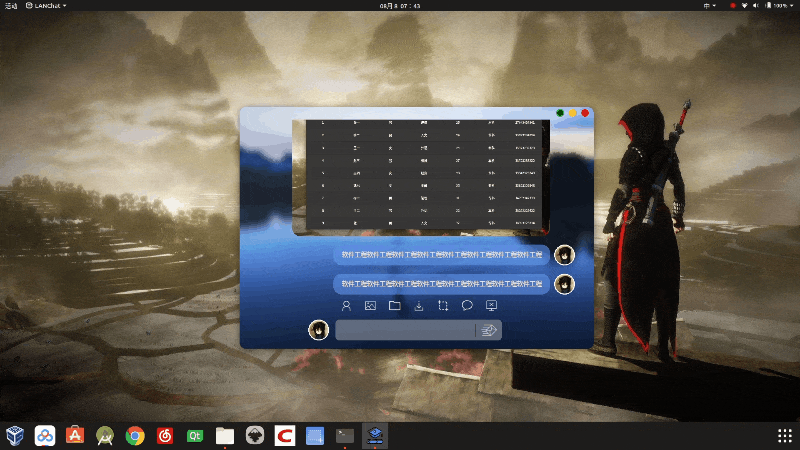
Task: Click the red recording indicator in the top bar
Action: tap(733, 6)
